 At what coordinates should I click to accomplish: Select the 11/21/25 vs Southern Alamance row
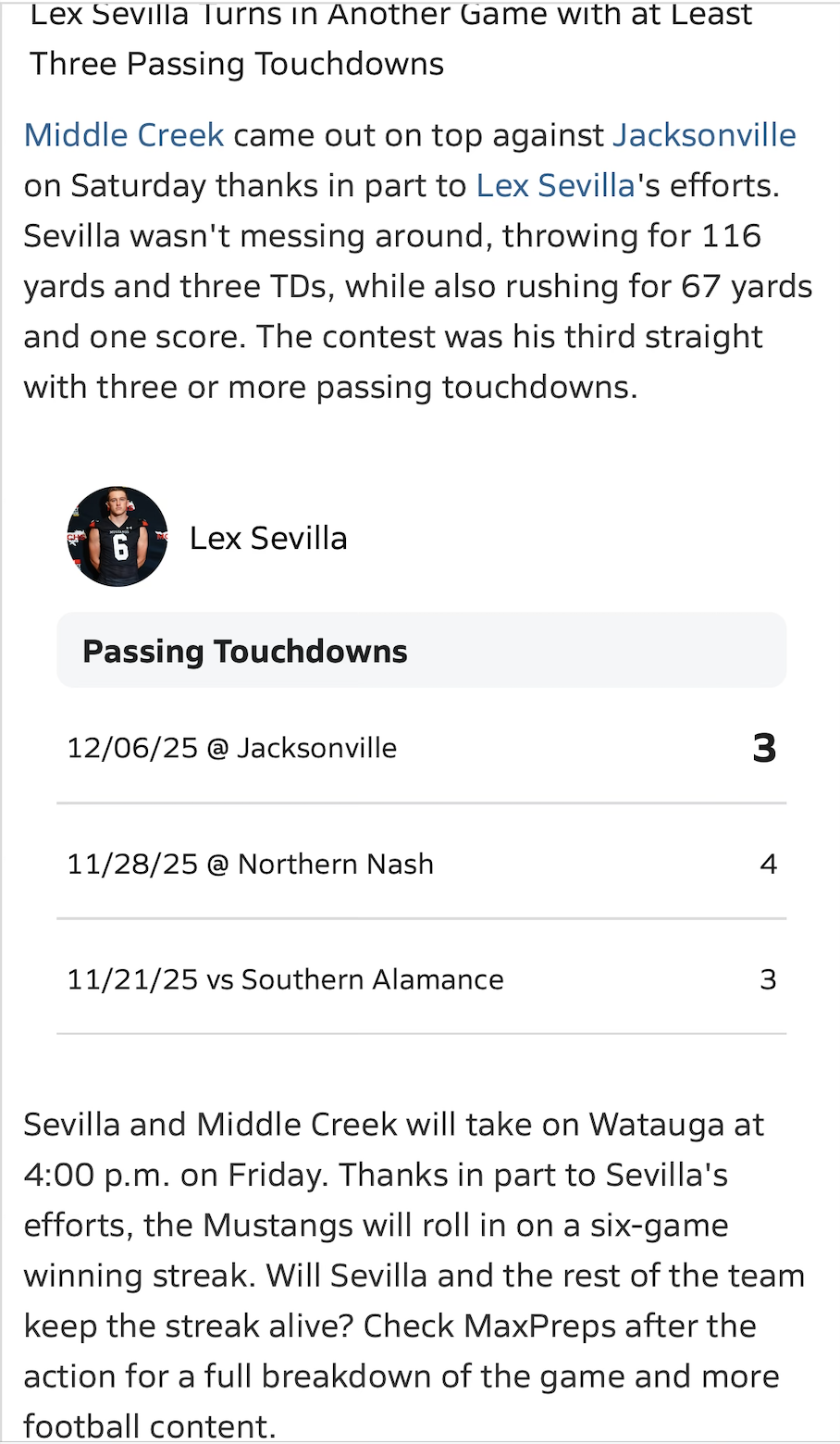pos(285,979)
